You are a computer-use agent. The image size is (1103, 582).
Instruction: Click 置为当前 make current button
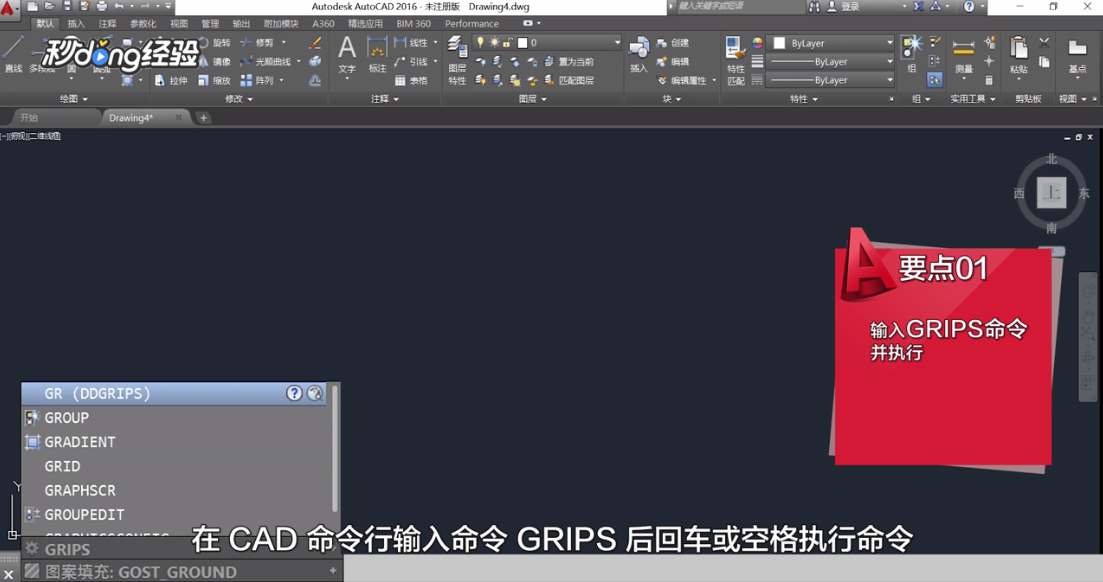click(569, 62)
